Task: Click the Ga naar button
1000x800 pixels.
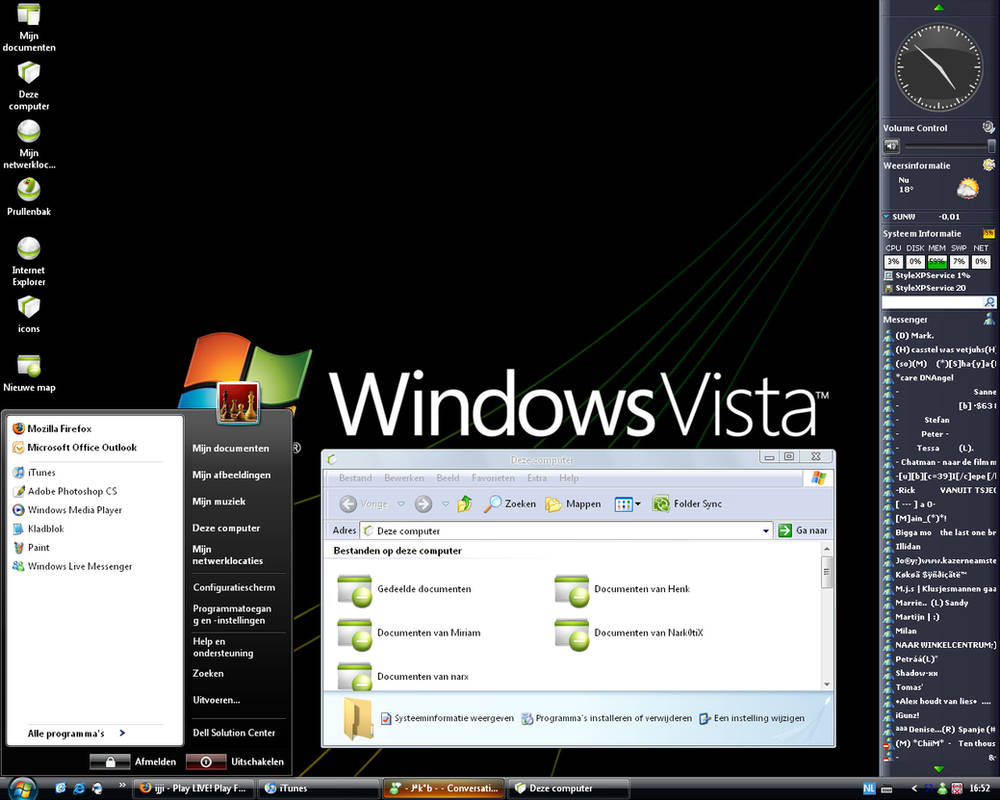Action: [803, 531]
